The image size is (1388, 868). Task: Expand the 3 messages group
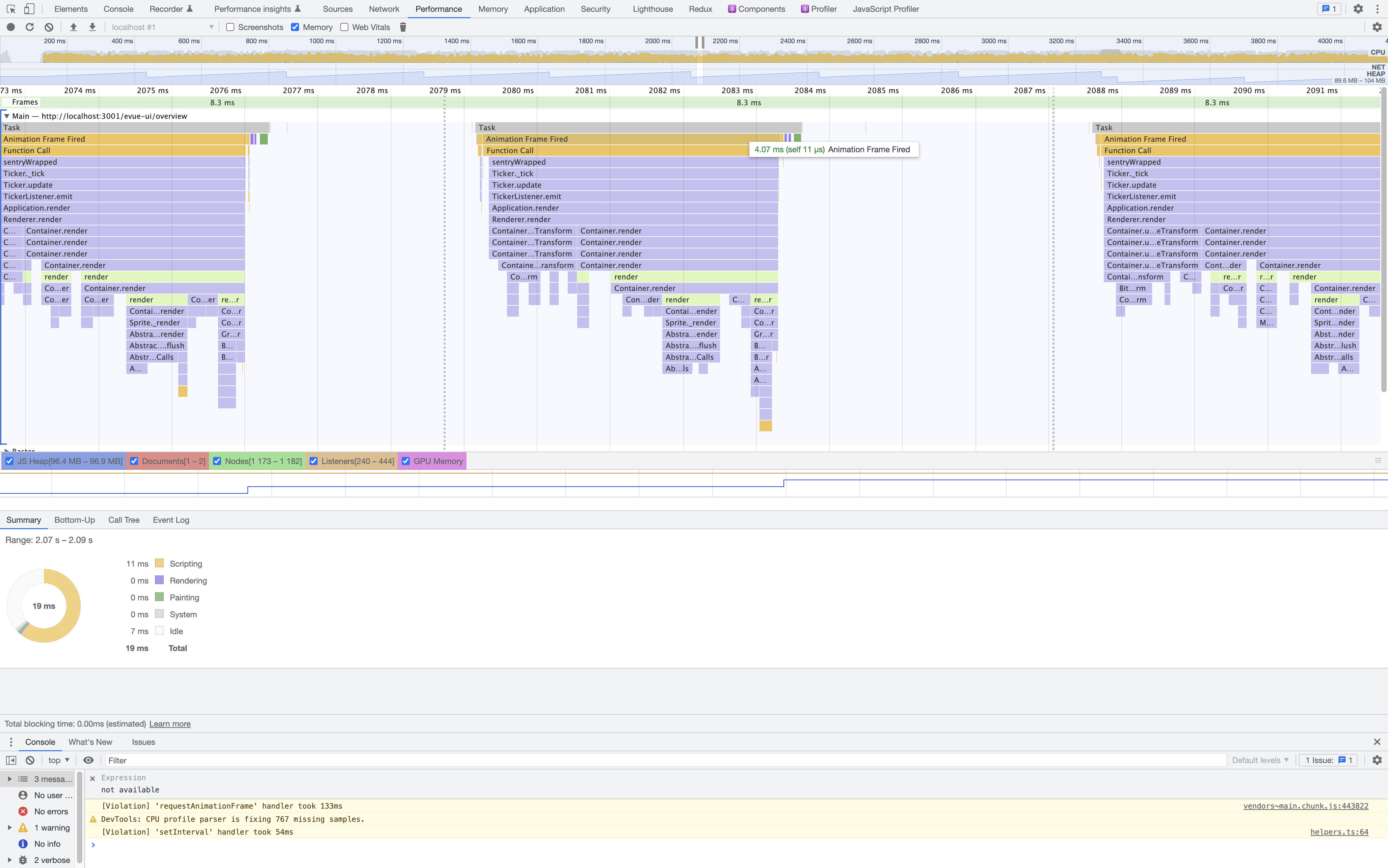pyautogui.click(x=9, y=779)
